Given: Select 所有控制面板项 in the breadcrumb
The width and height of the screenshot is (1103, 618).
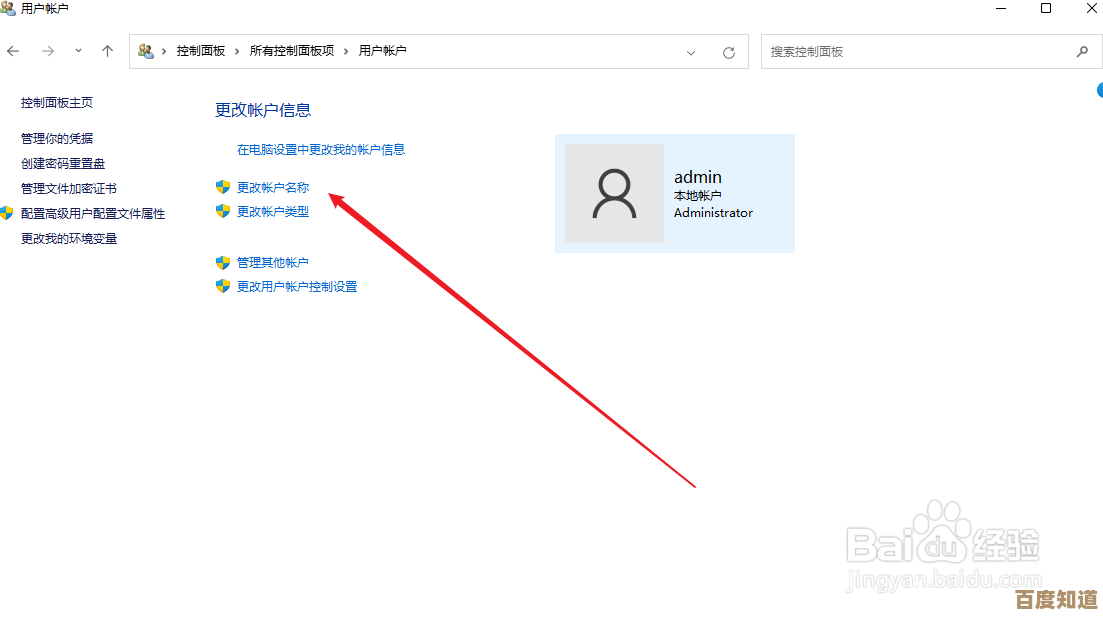Looking at the screenshot, I should pos(293,50).
